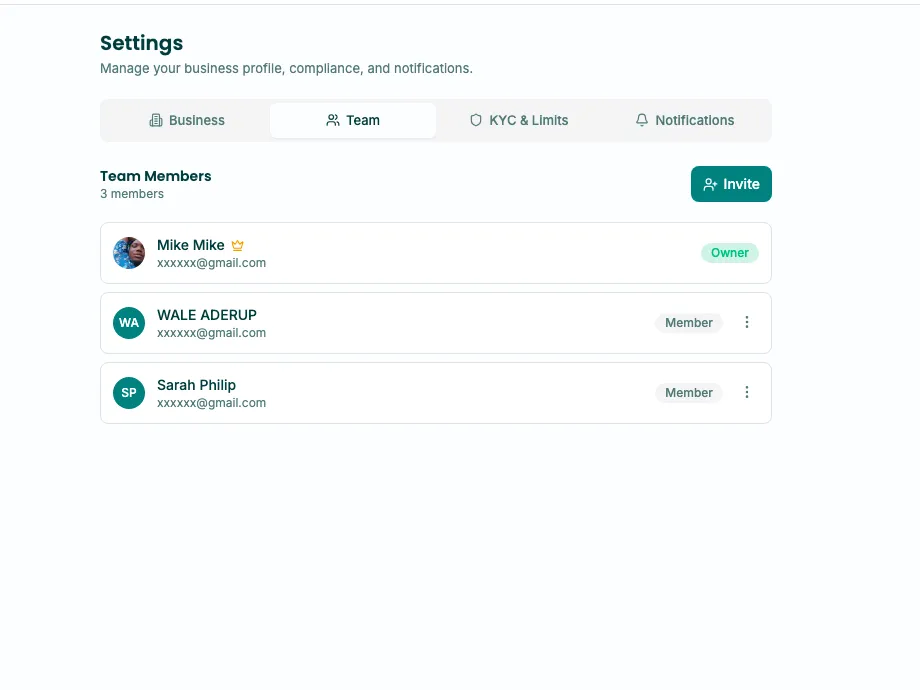This screenshot has height=690, width=920.
Task: Click the WA avatar circle
Action: pos(129,323)
